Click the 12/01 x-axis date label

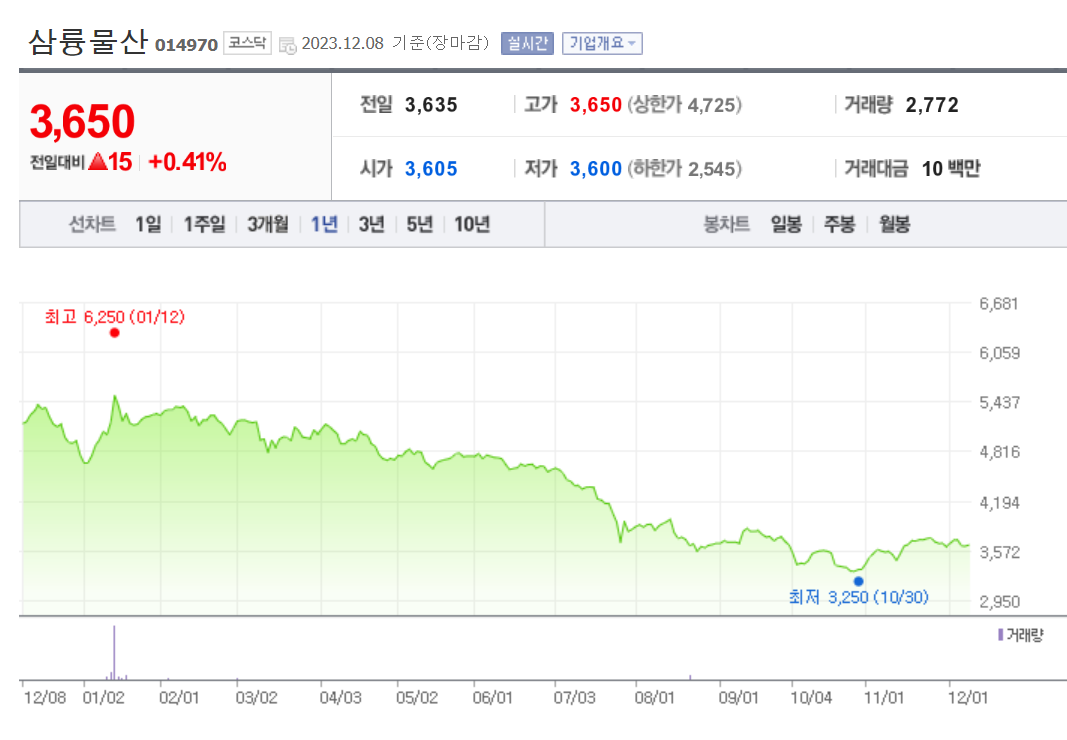pyautogui.click(x=968, y=698)
